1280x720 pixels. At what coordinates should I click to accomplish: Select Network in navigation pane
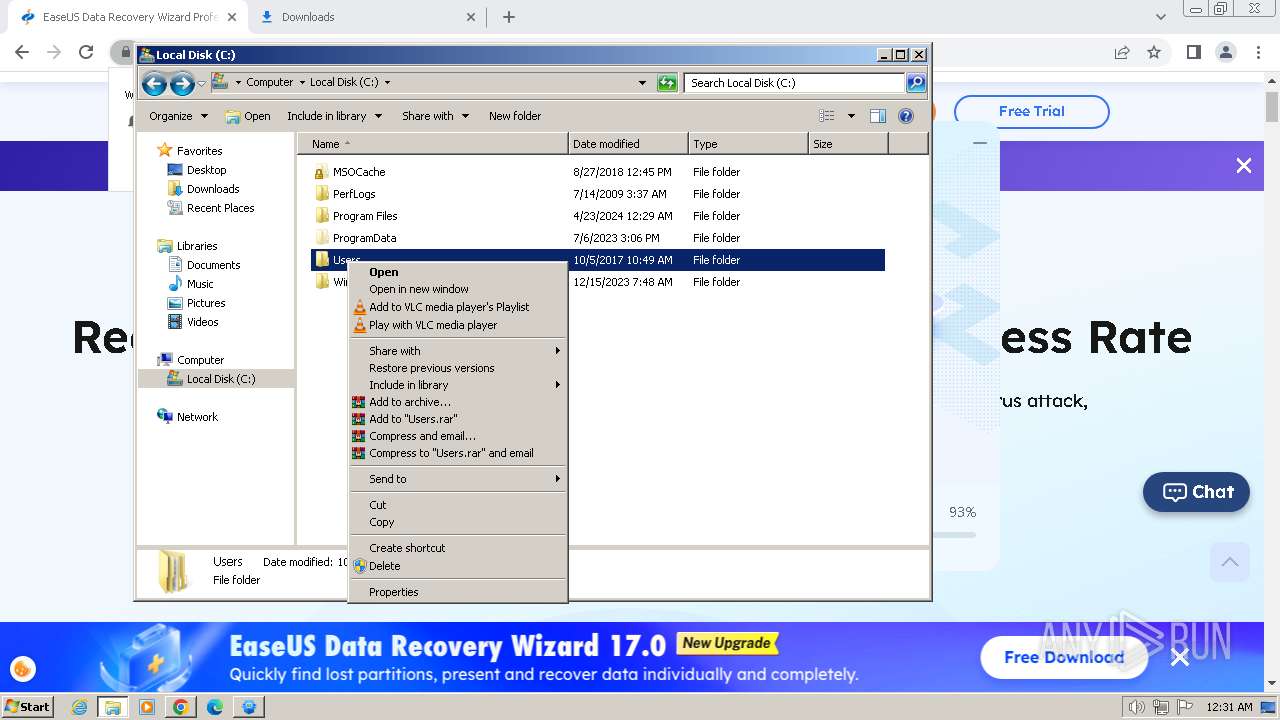(197, 417)
